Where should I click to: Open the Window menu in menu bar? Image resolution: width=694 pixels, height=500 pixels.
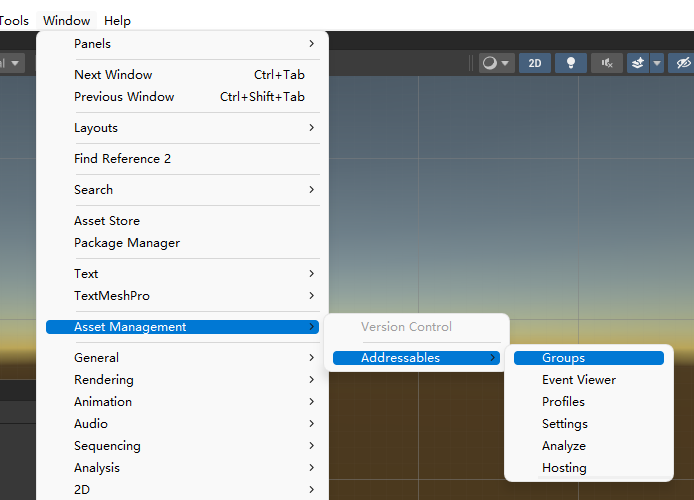click(x=66, y=21)
